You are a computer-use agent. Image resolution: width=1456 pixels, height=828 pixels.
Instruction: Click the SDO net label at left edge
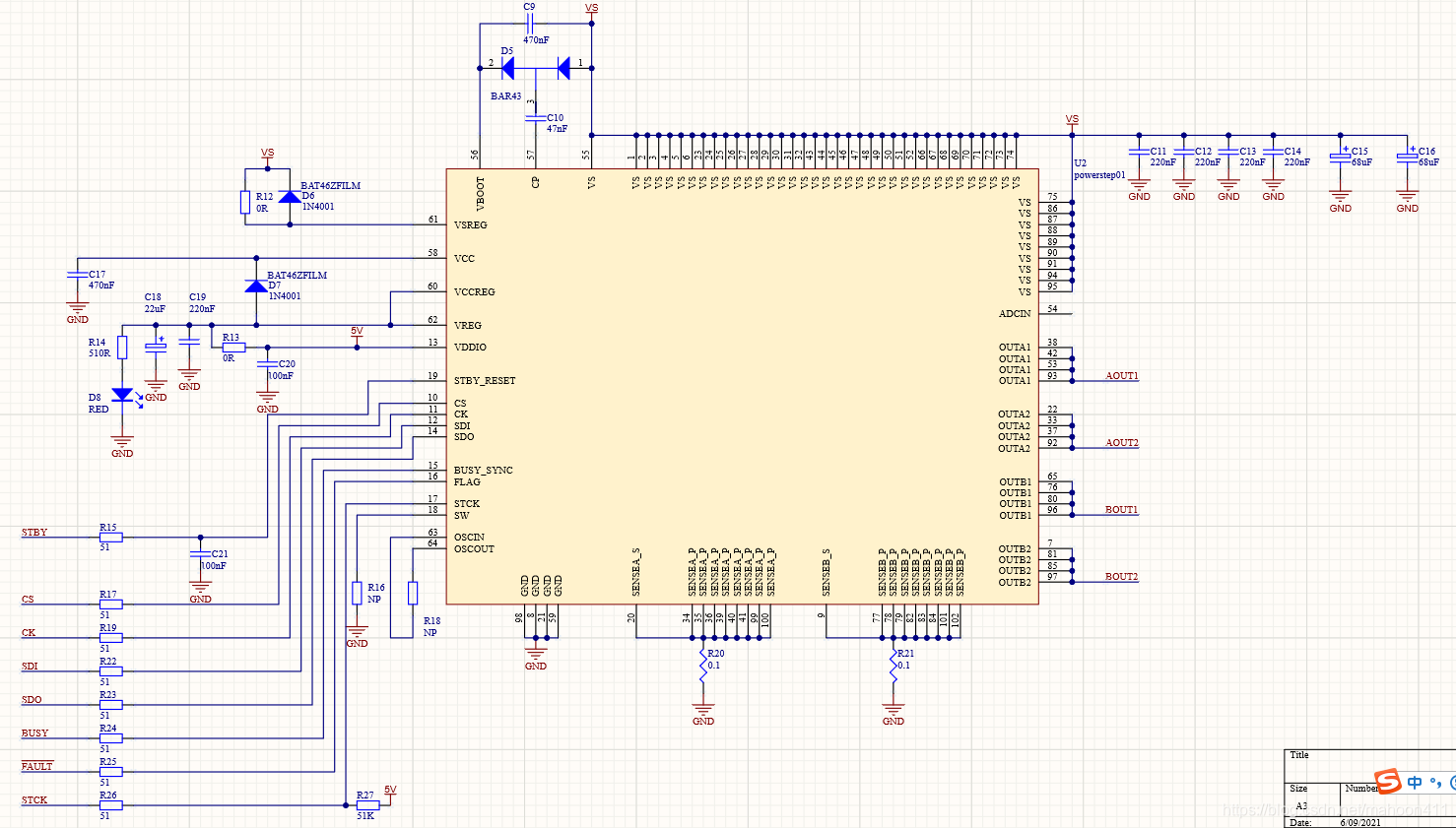(32, 700)
